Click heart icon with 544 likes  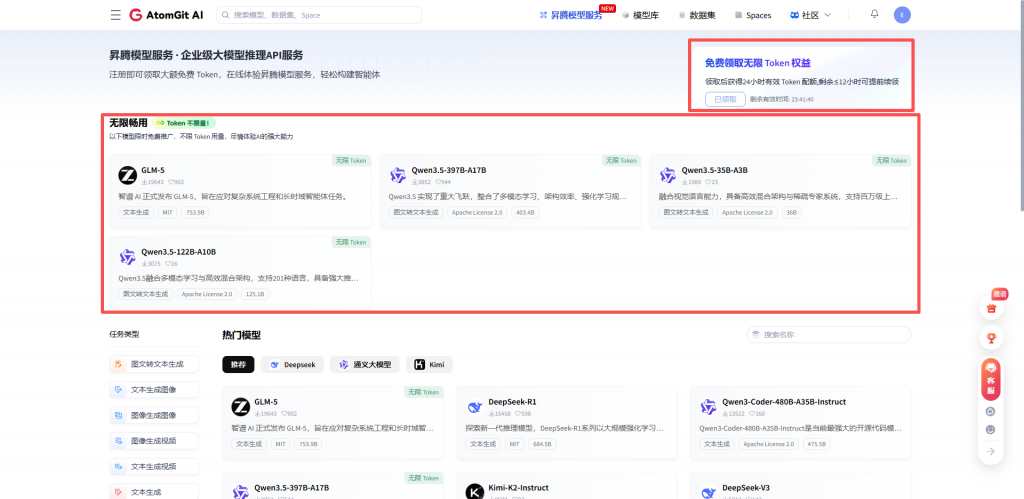(438, 182)
